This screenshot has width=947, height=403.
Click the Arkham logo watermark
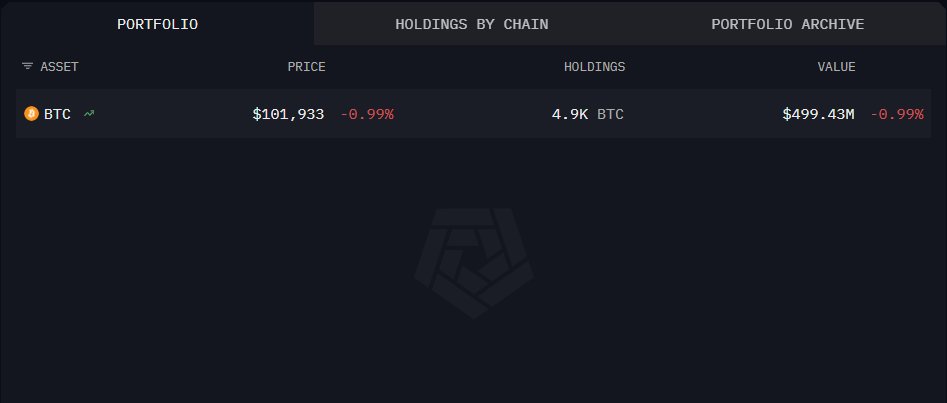pyautogui.click(x=474, y=262)
